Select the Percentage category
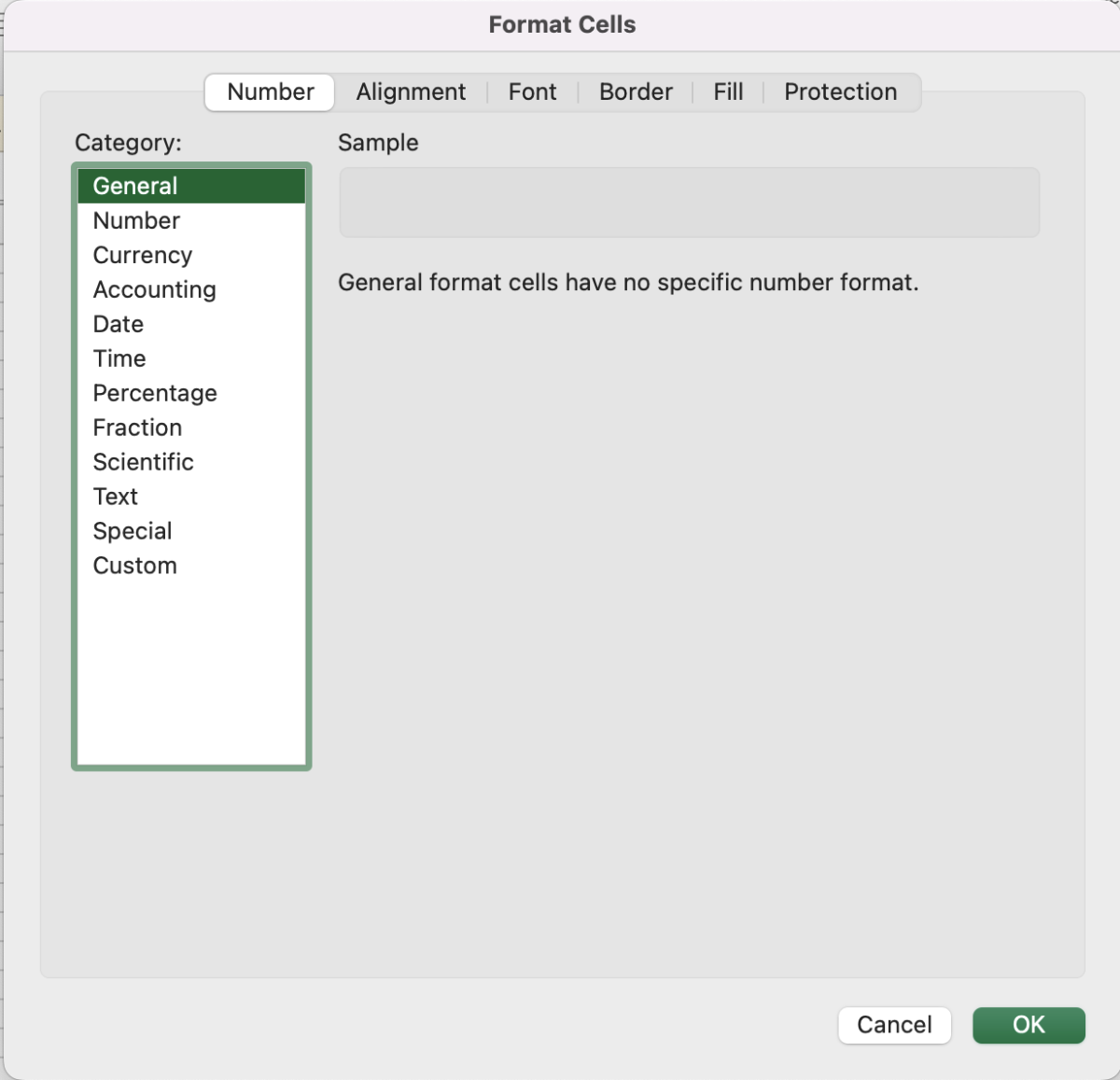This screenshot has width=1120, height=1080. [x=155, y=393]
